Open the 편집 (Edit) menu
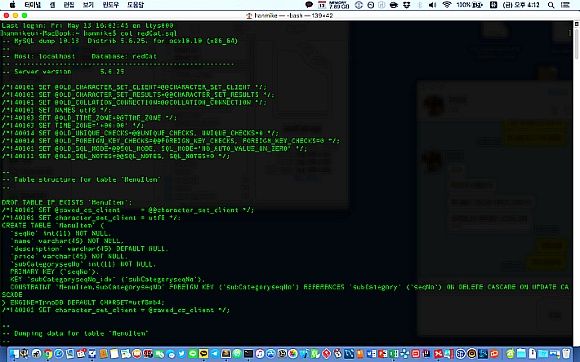 coord(69,5)
